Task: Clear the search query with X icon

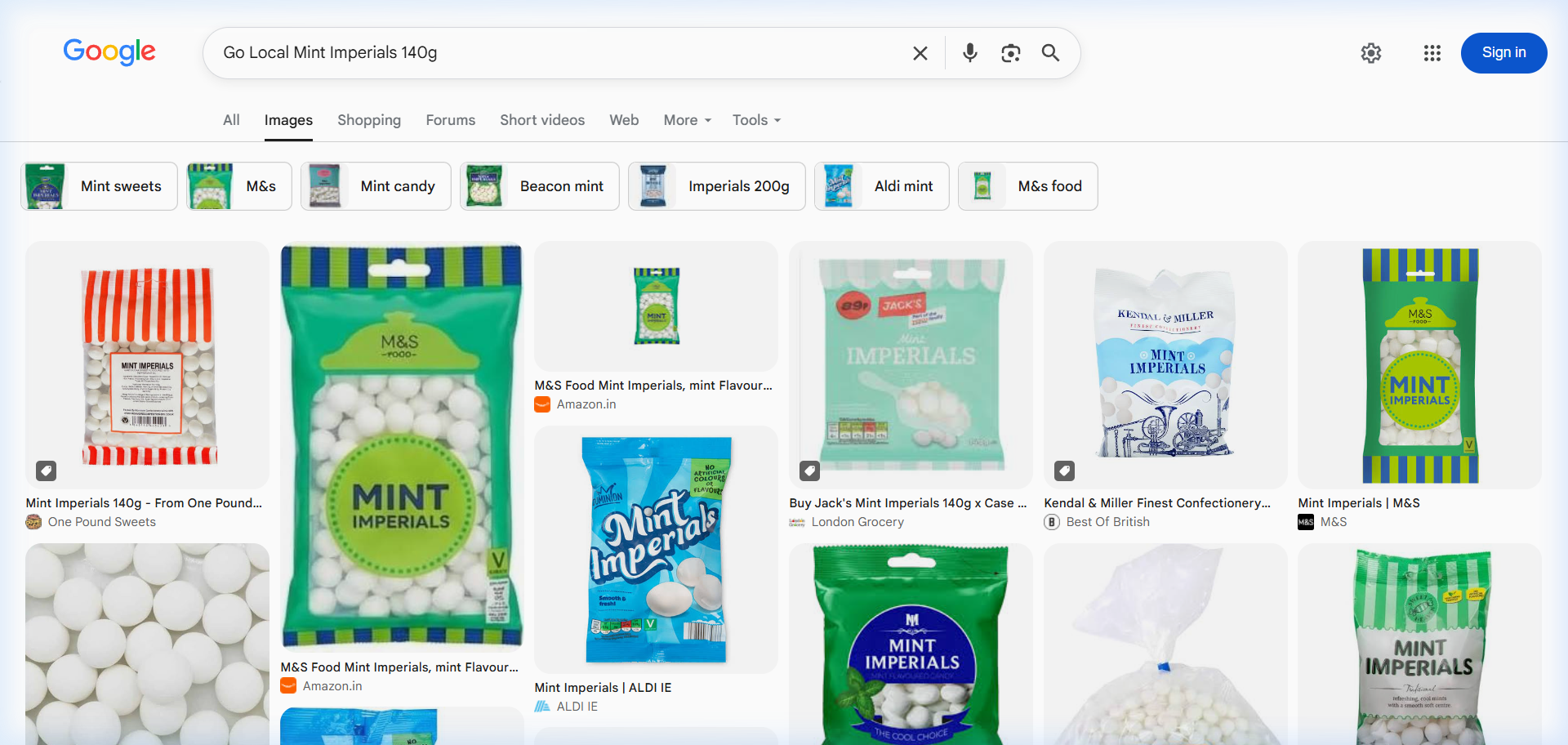Action: pos(920,53)
